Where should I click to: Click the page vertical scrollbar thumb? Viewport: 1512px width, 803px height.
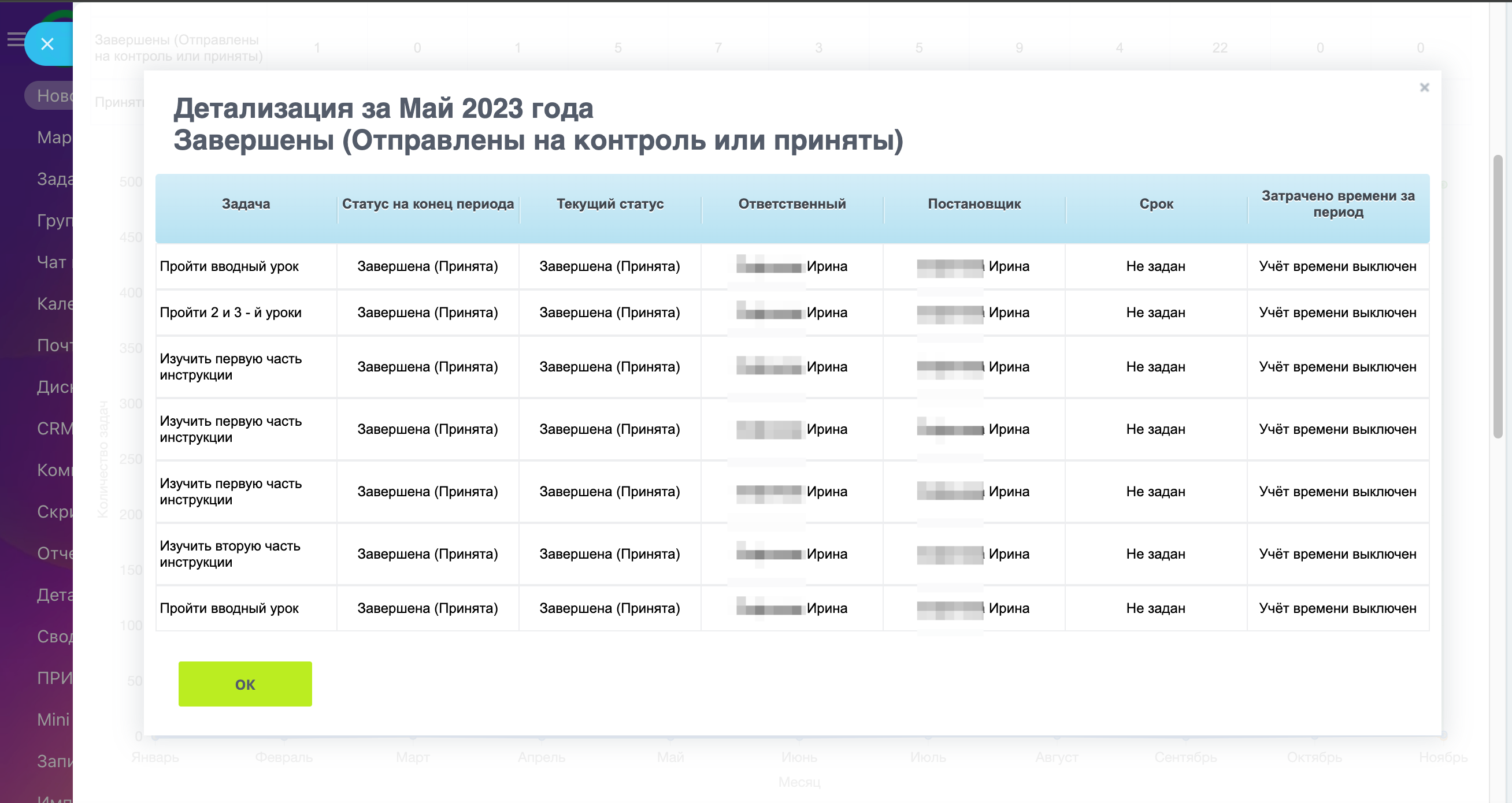(1498, 296)
